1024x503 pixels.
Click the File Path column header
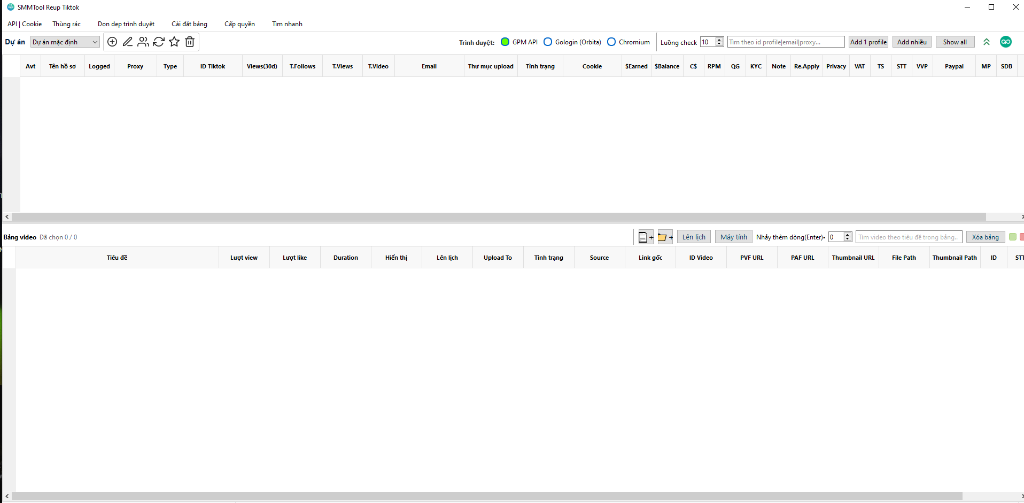point(904,257)
